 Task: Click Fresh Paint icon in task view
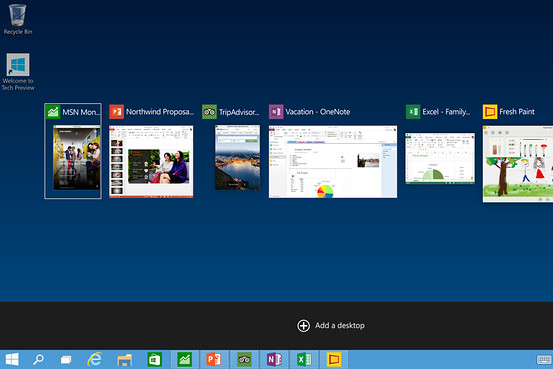[x=490, y=112]
